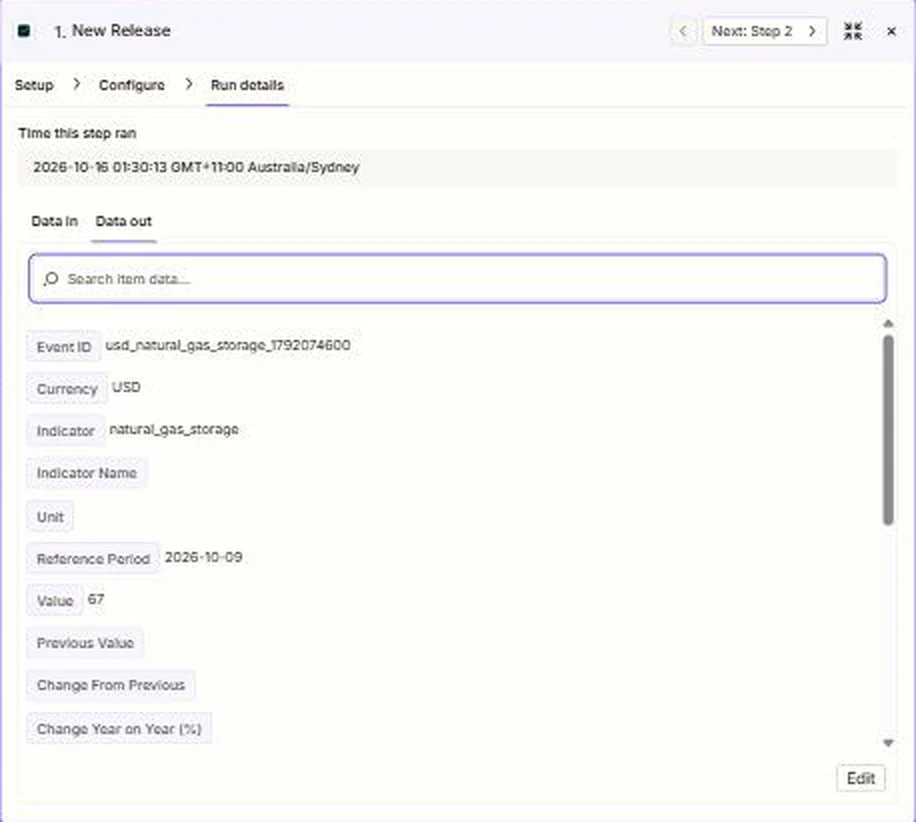Select the Value label chip
The height and width of the screenshot is (822, 916).
55,601
